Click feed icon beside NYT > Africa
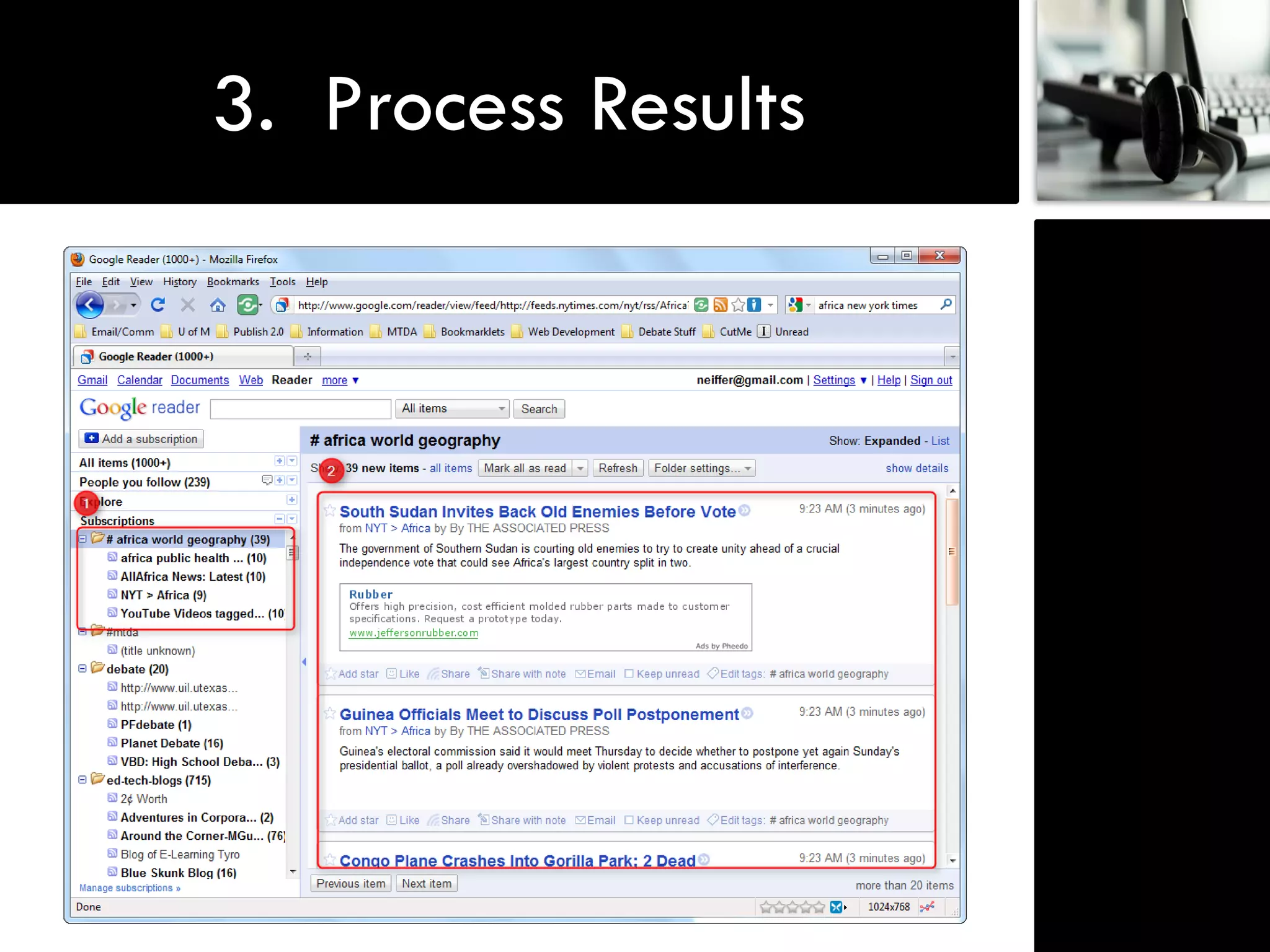The width and height of the screenshot is (1270, 952). point(112,594)
